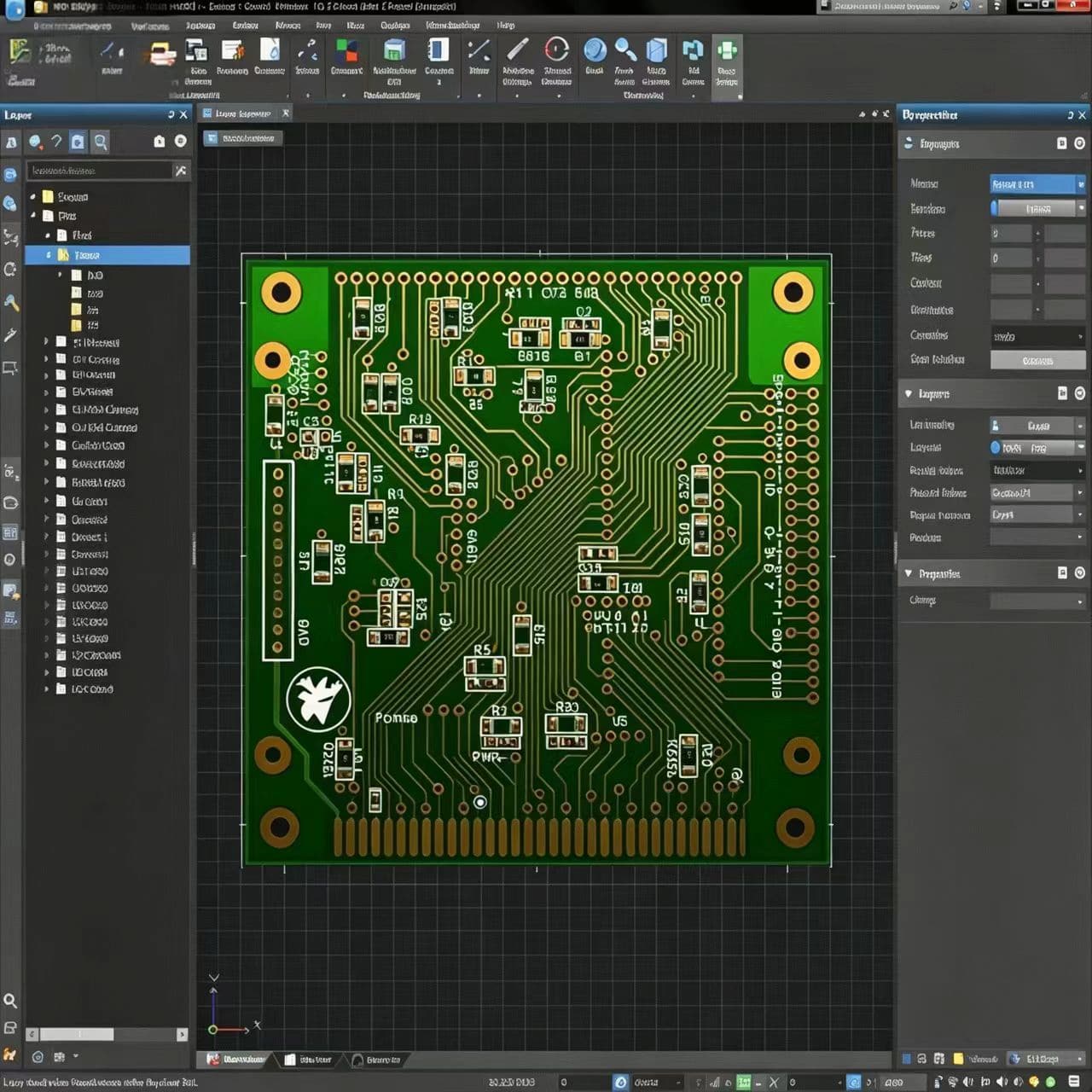Click the blue sphere icon in left panel toolbar
The image size is (1092, 1092).
point(35,142)
